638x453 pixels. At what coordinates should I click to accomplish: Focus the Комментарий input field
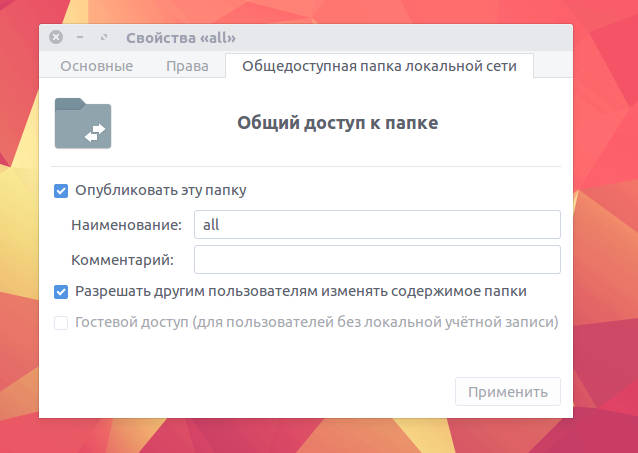(x=377, y=260)
